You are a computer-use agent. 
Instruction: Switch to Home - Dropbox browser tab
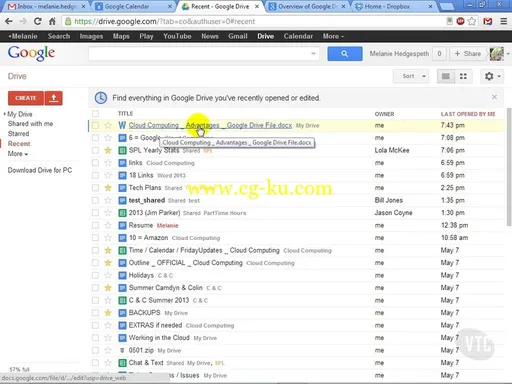click(393, 6)
